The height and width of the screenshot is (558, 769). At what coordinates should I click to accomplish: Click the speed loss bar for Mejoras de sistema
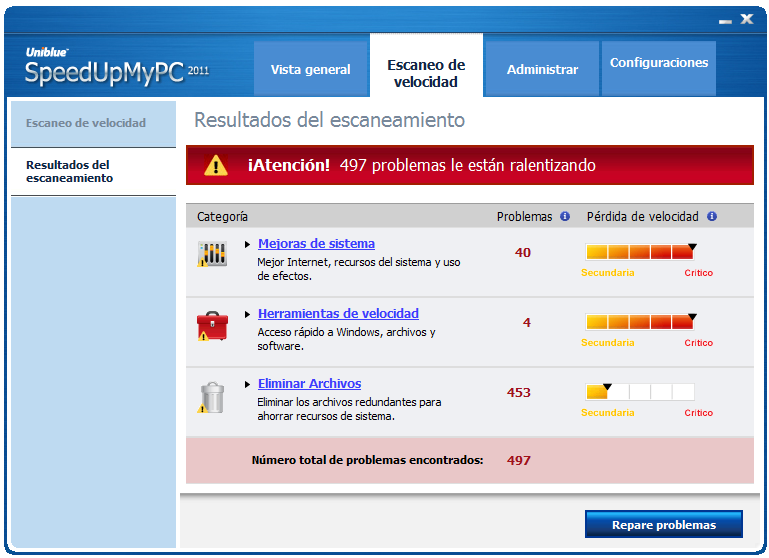[x=641, y=252]
